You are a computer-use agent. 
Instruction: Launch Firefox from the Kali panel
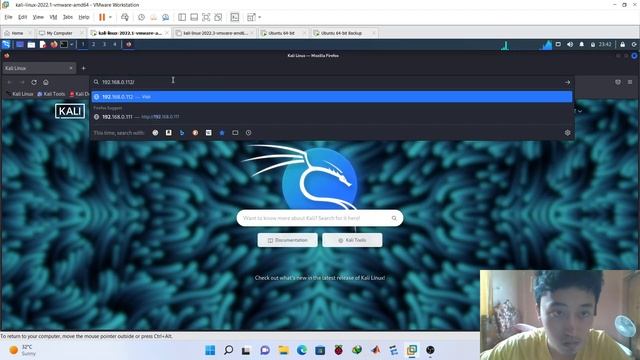pyautogui.click(x=54, y=44)
